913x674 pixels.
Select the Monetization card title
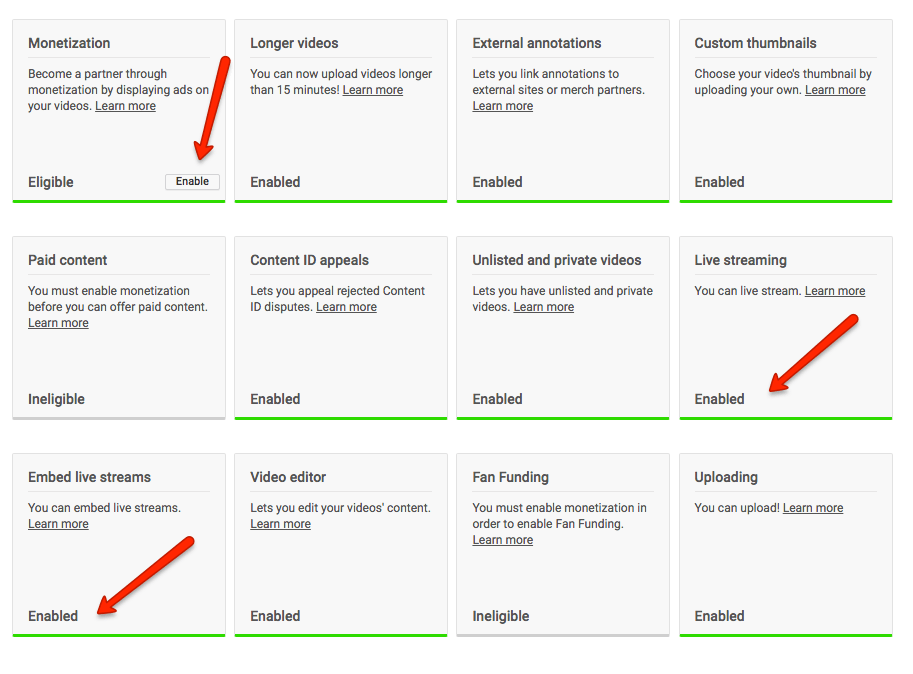coord(69,43)
